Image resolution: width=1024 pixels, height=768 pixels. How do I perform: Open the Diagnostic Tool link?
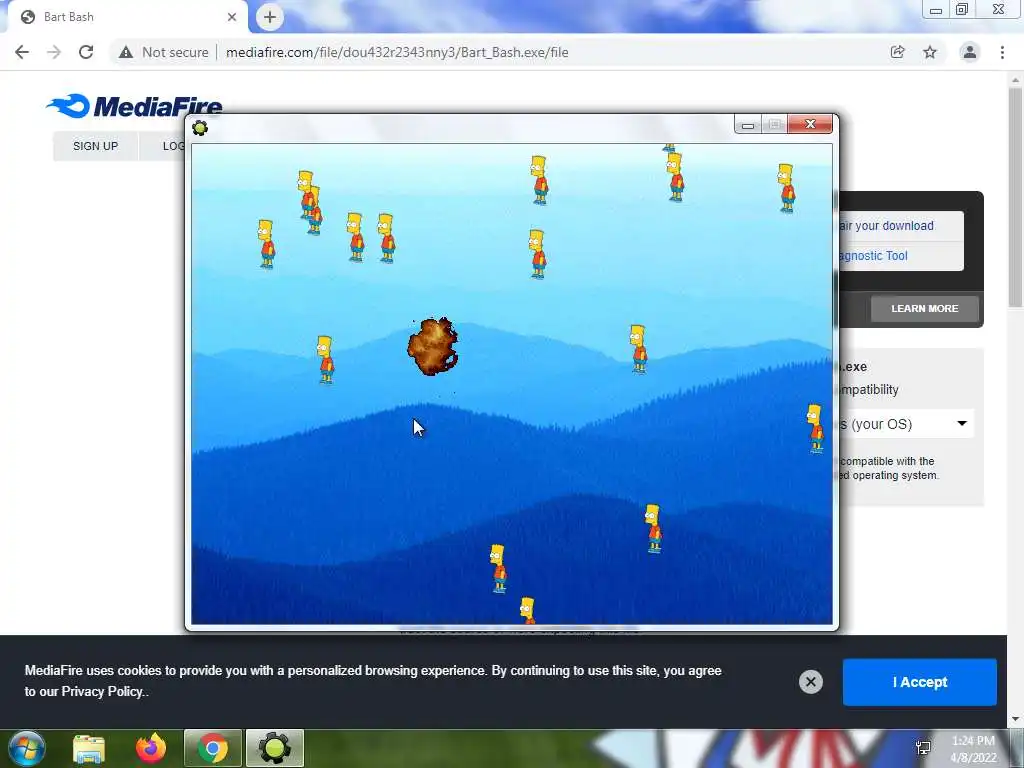[873, 256]
